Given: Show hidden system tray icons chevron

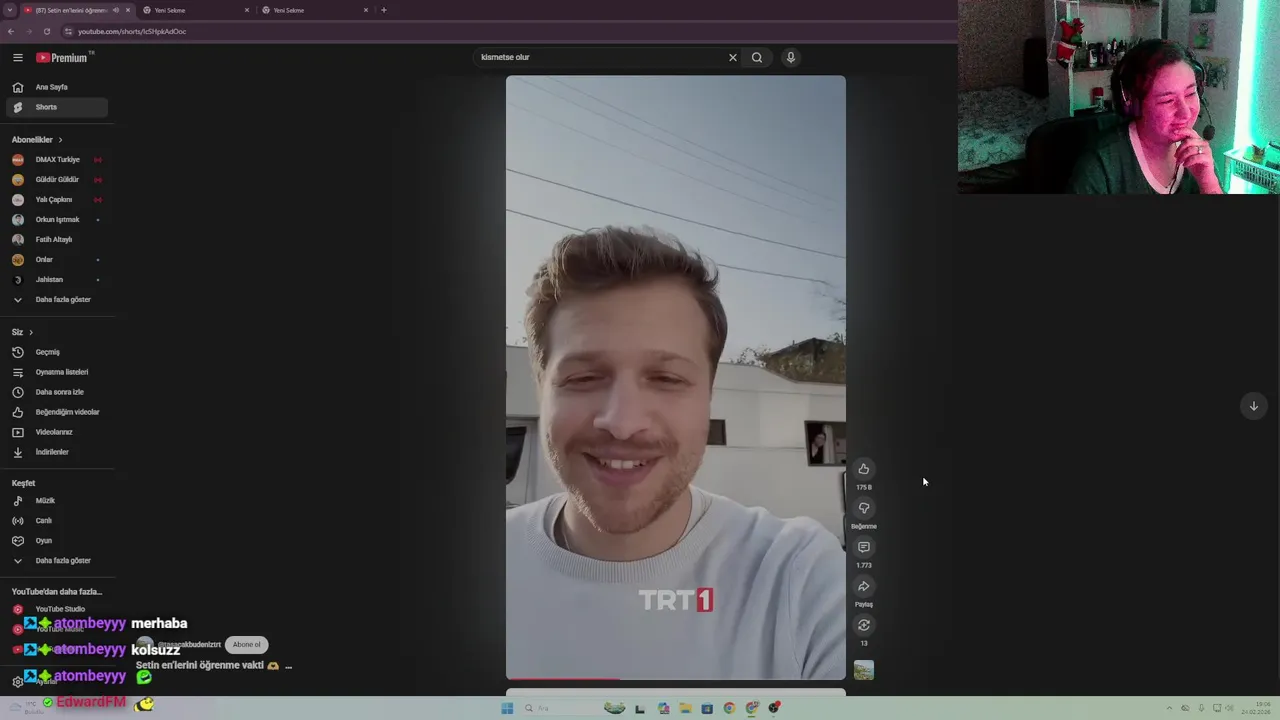Looking at the screenshot, I should [x=1170, y=708].
